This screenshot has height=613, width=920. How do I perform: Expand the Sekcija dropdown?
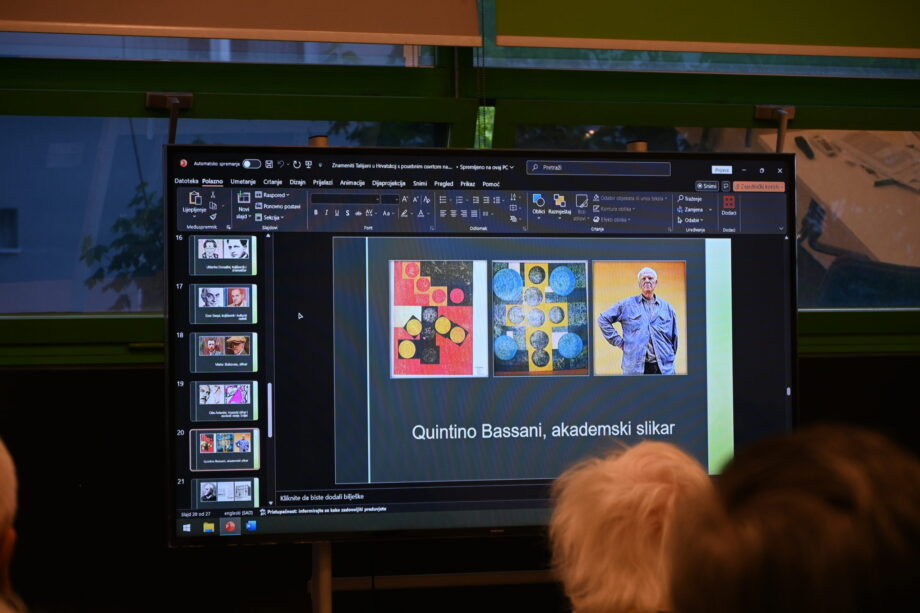[270, 218]
